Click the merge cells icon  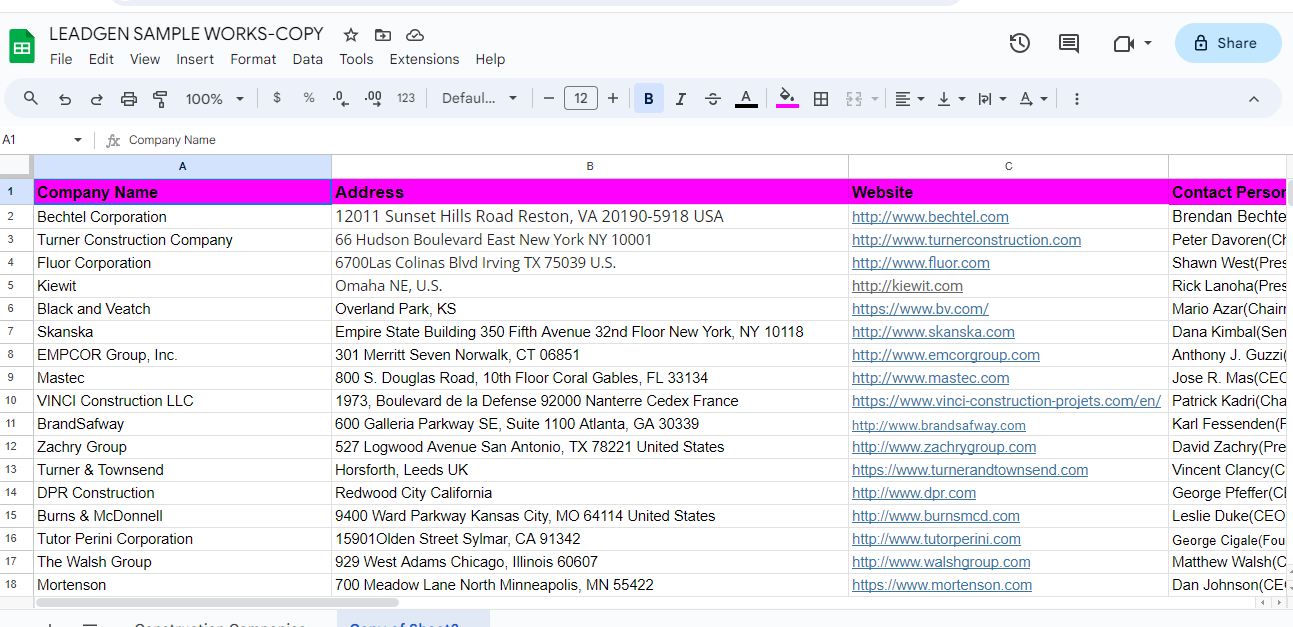pos(854,99)
